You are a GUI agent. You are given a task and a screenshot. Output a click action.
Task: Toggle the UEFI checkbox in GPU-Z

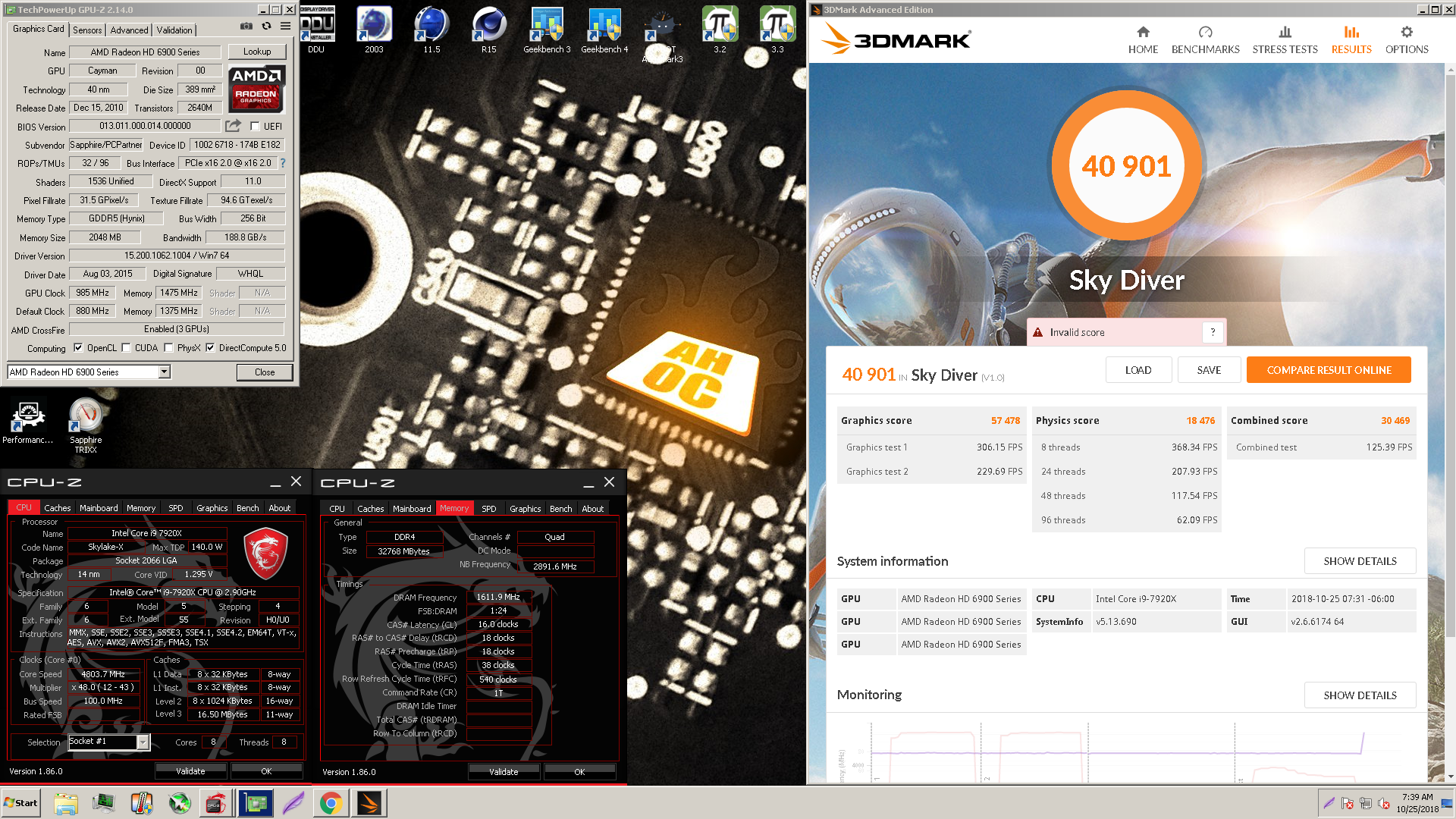(255, 127)
